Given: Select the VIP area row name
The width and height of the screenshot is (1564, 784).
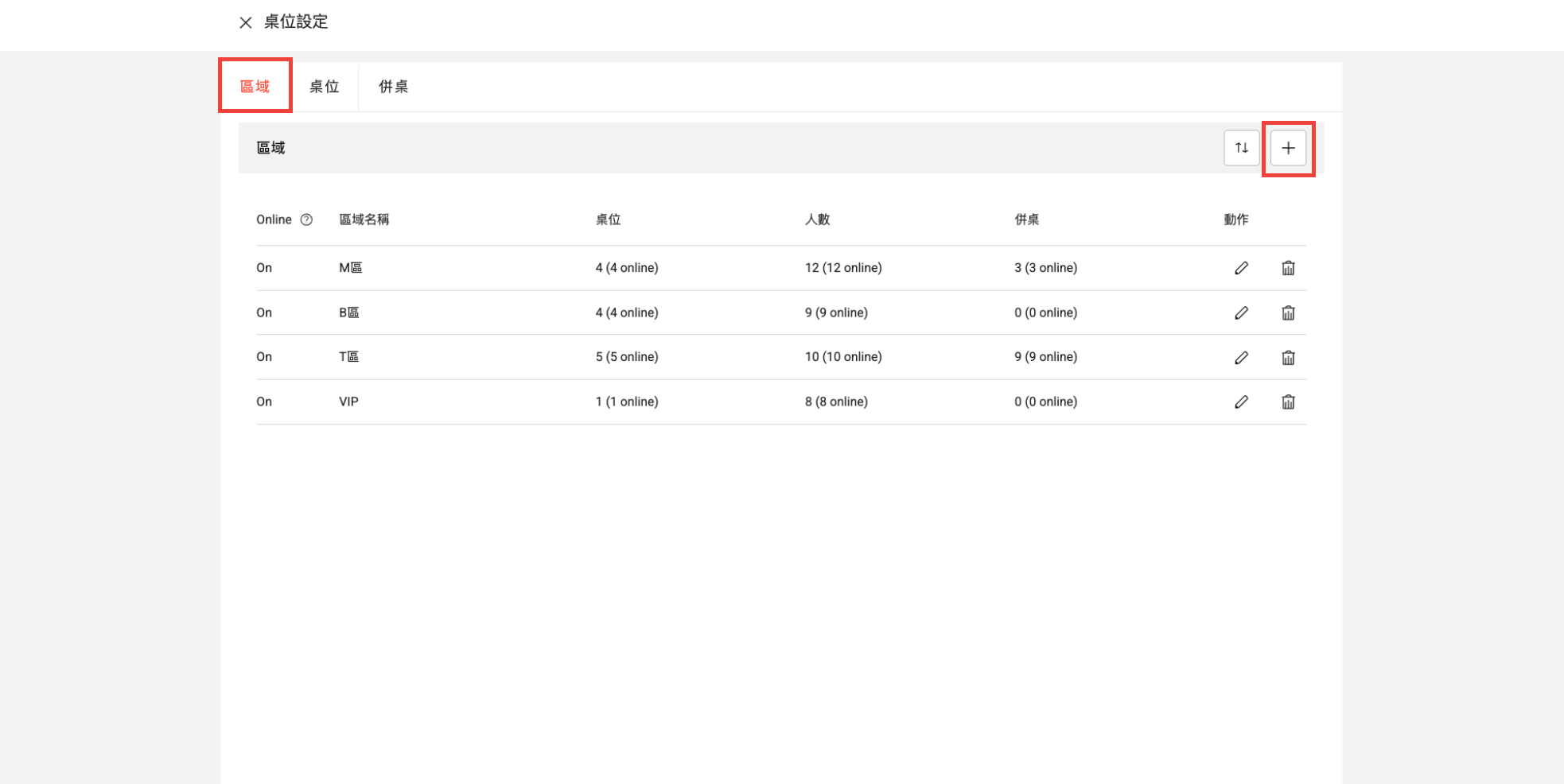Looking at the screenshot, I should [x=348, y=402].
